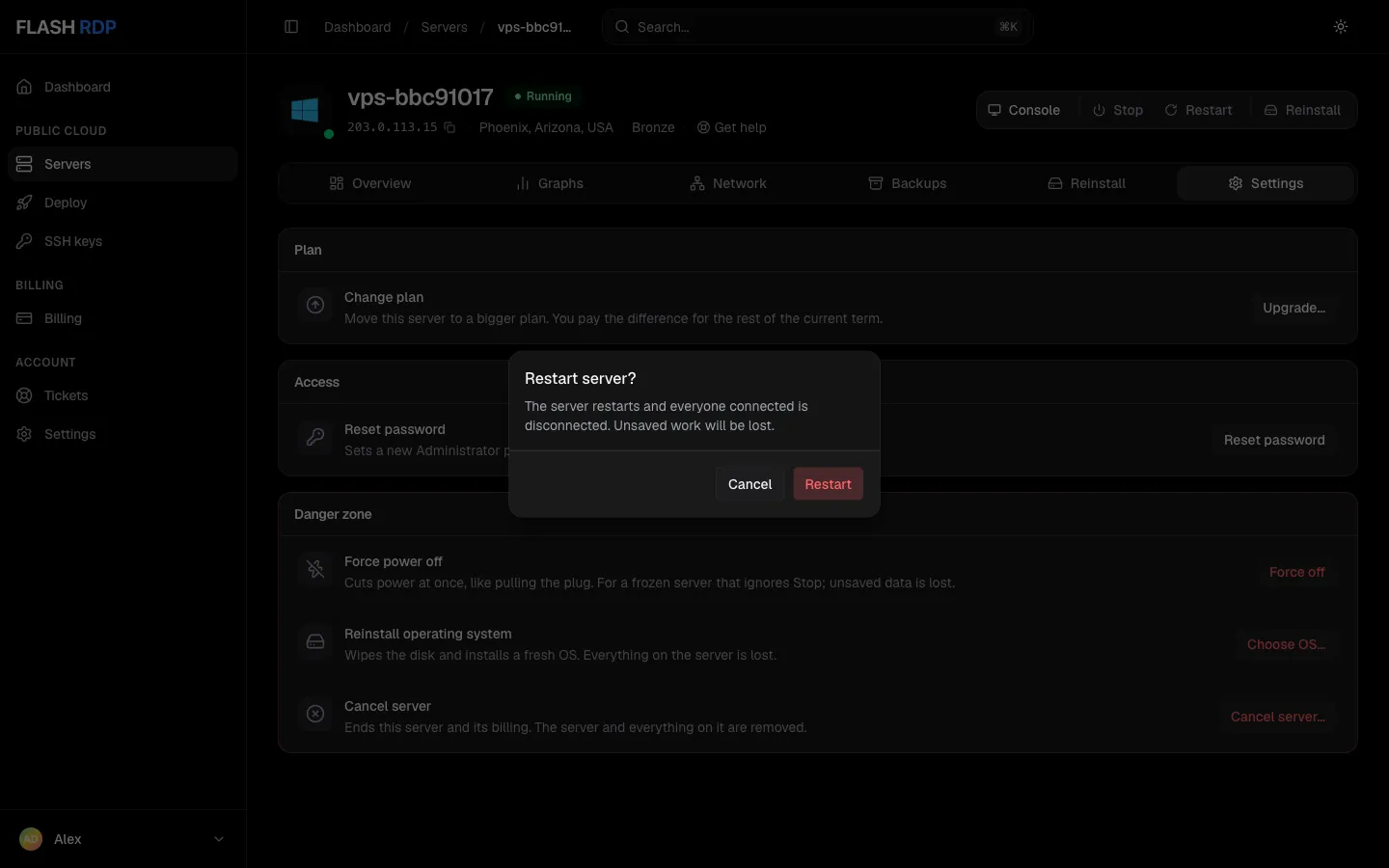Click the Force power off icon
This screenshot has height=868, width=1389.
(x=315, y=569)
